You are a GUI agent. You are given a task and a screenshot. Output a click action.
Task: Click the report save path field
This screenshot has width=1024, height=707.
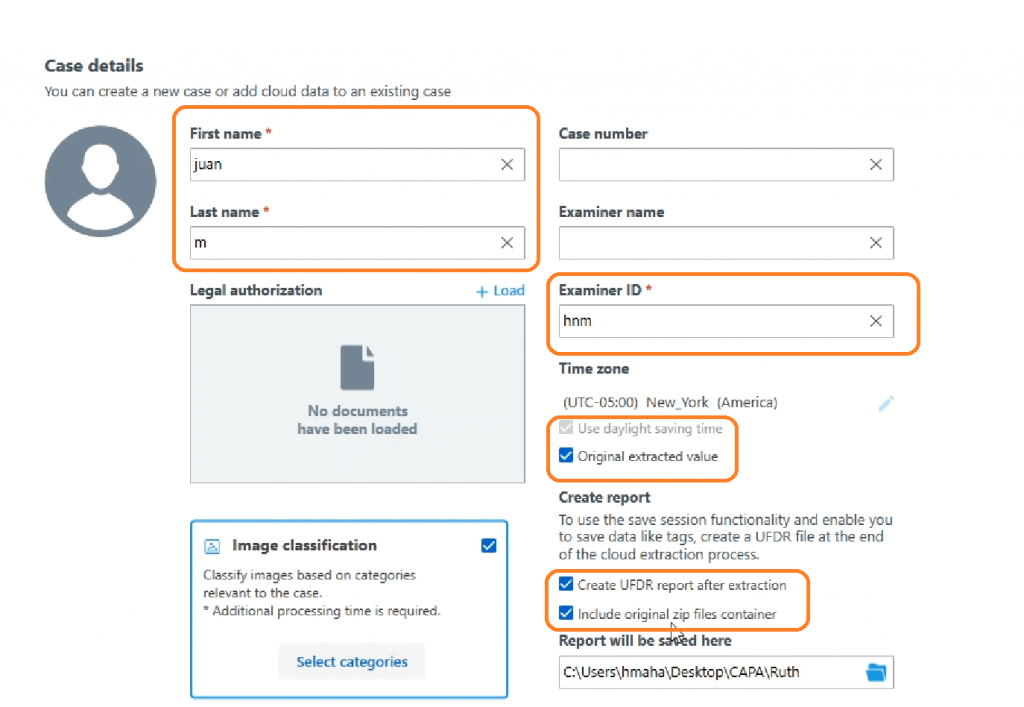(x=708, y=673)
